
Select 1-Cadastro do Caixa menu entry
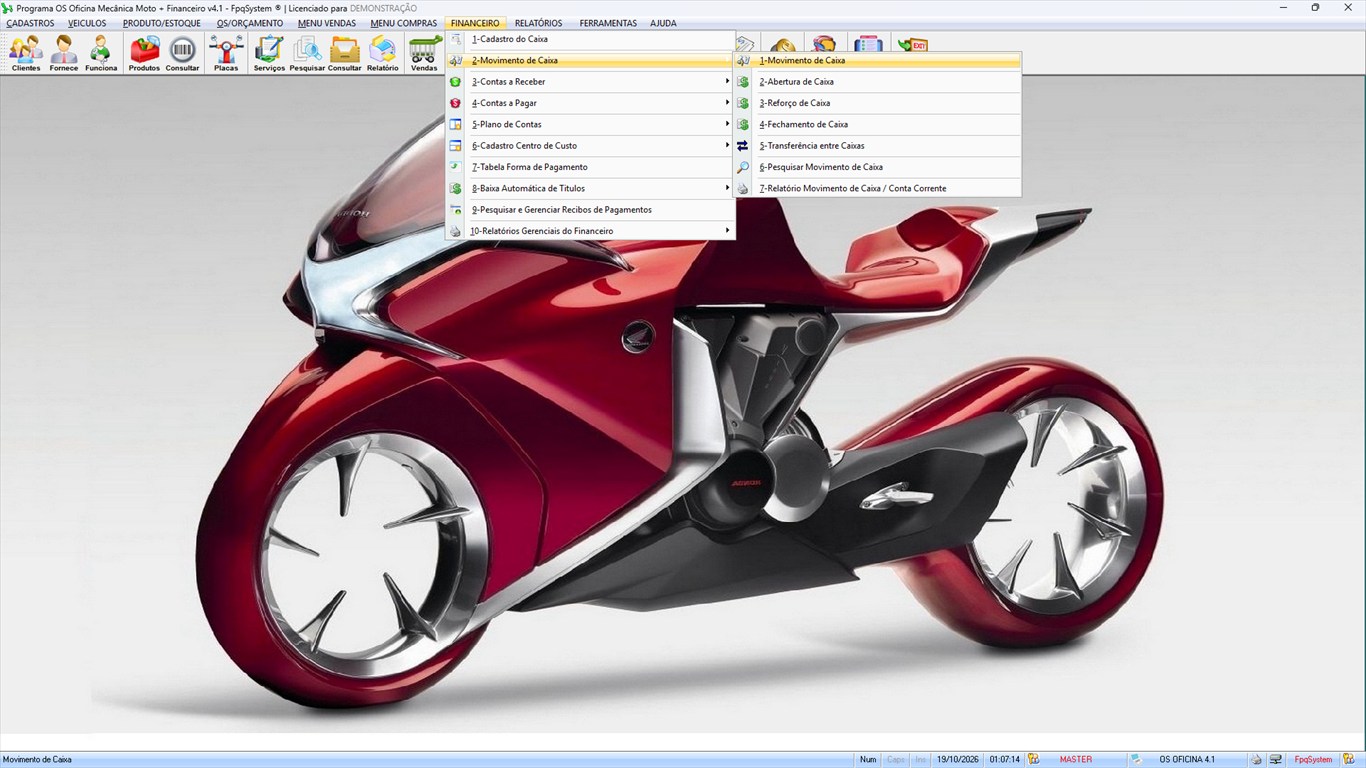click(x=590, y=39)
